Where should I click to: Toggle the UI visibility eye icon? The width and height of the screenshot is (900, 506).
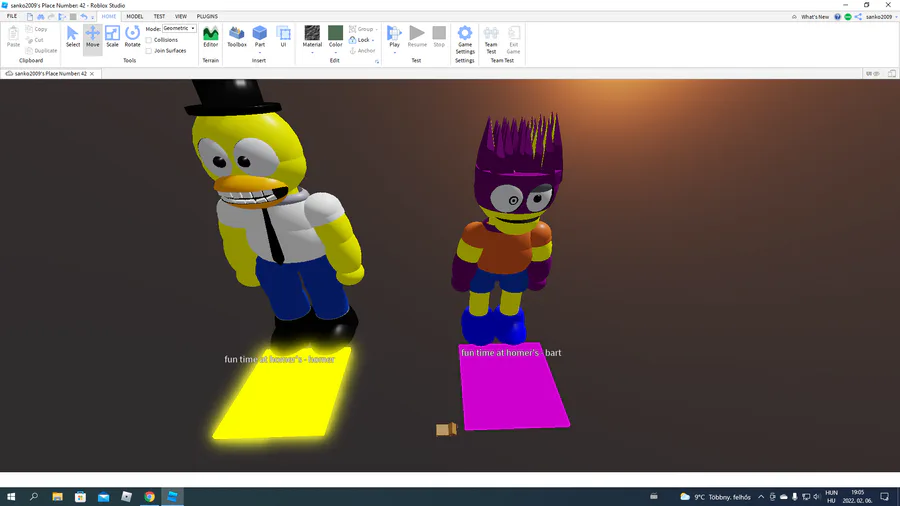872,73
